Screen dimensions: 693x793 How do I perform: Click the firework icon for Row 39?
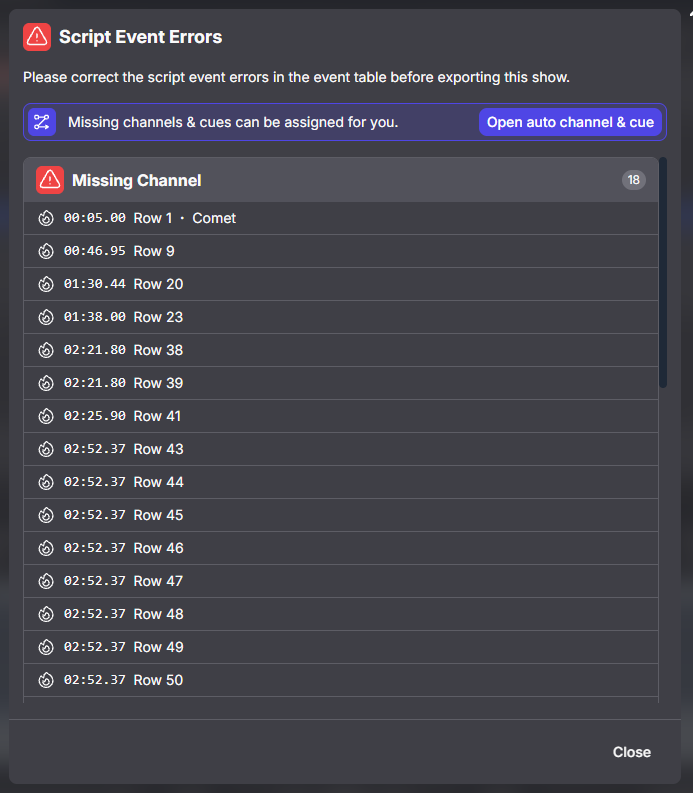[x=46, y=383]
